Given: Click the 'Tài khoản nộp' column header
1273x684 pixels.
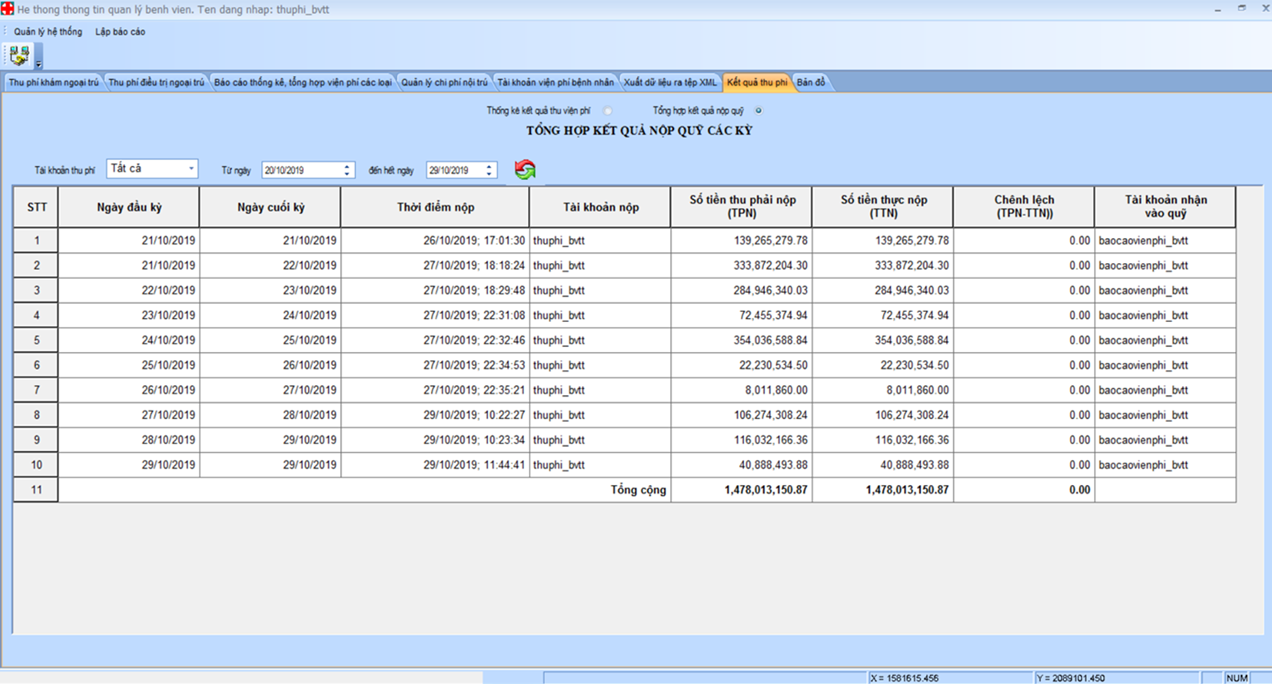Looking at the screenshot, I should click(x=600, y=207).
